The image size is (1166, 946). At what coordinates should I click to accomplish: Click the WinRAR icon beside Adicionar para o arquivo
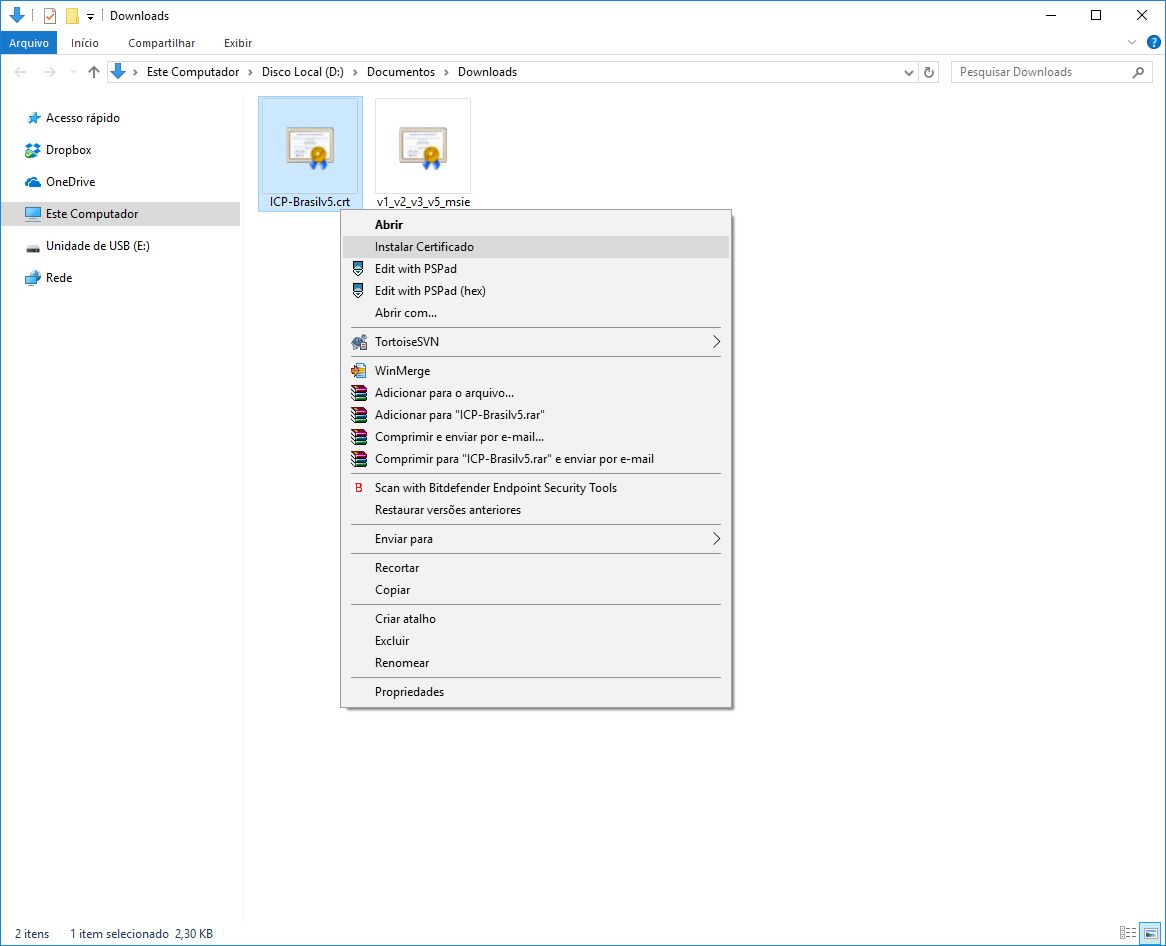click(359, 393)
